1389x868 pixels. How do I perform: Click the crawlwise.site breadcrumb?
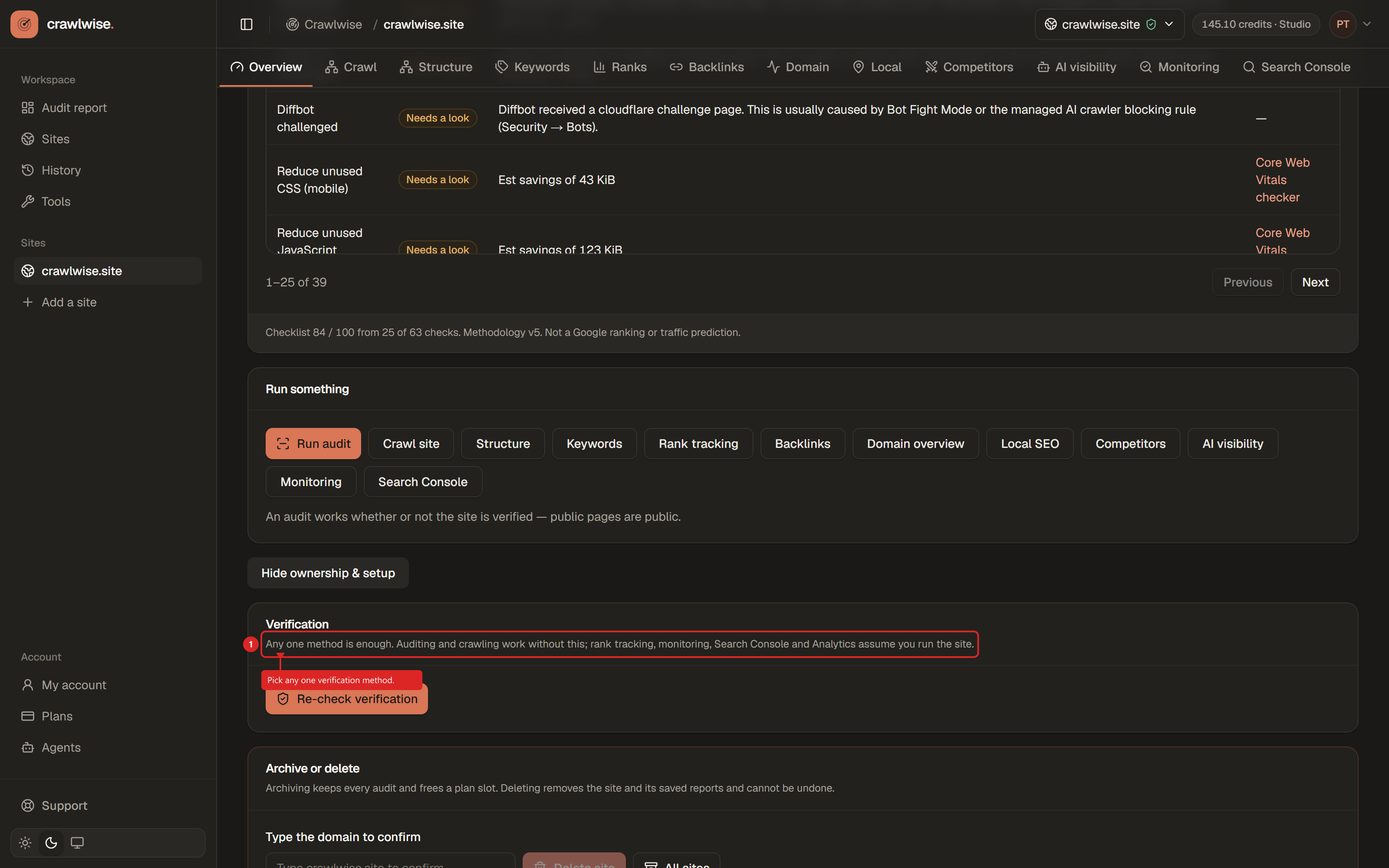pyautogui.click(x=424, y=24)
